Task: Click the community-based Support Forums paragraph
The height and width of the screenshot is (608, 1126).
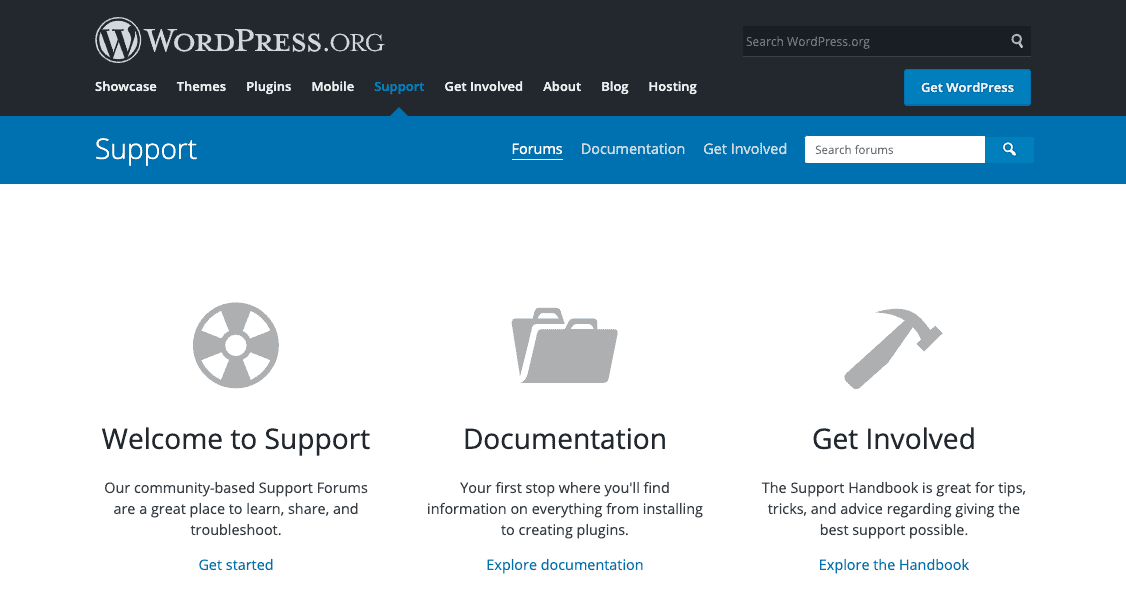Action: click(x=236, y=509)
